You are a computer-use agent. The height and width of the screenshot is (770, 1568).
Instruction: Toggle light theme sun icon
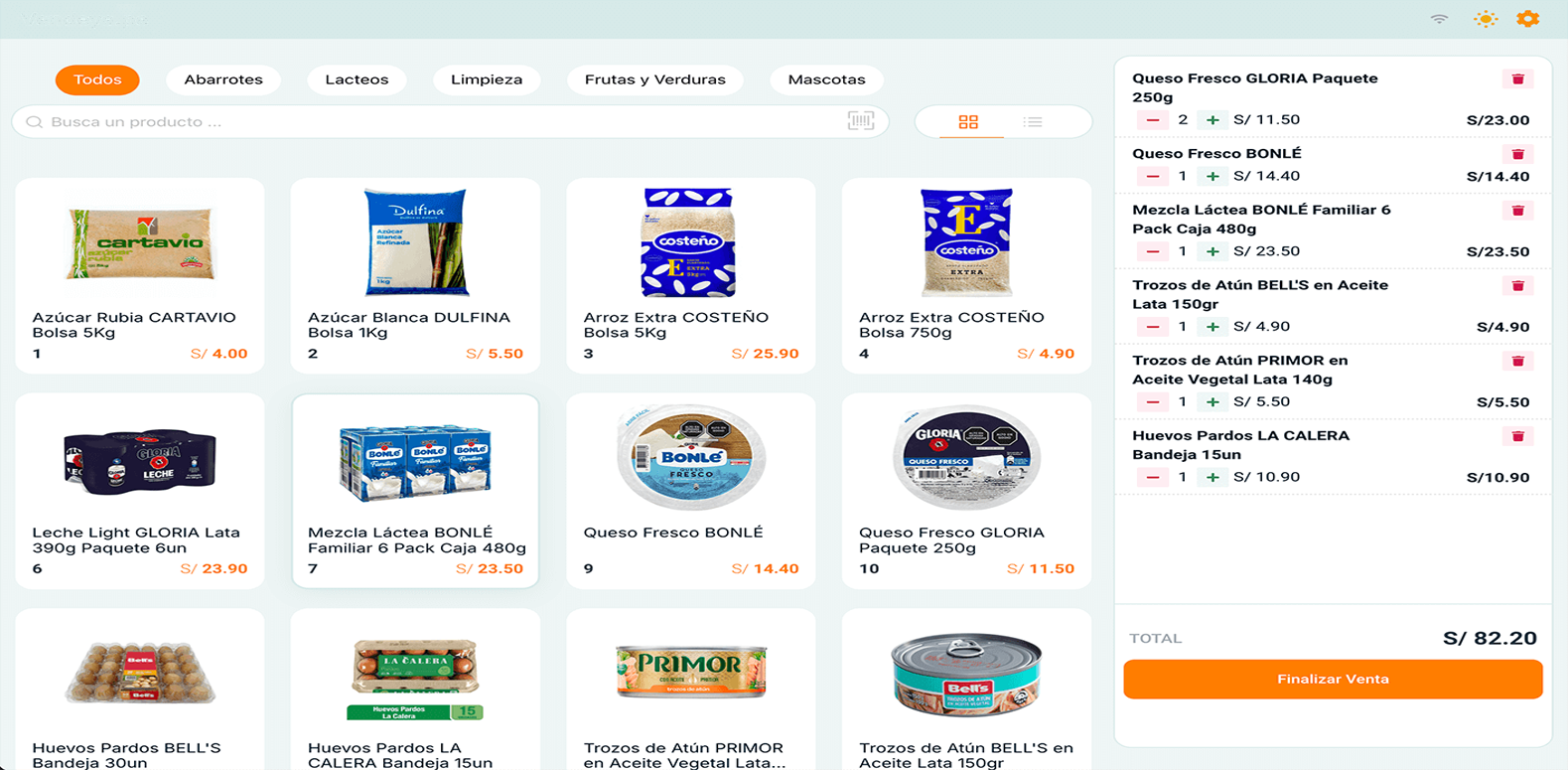click(1486, 19)
